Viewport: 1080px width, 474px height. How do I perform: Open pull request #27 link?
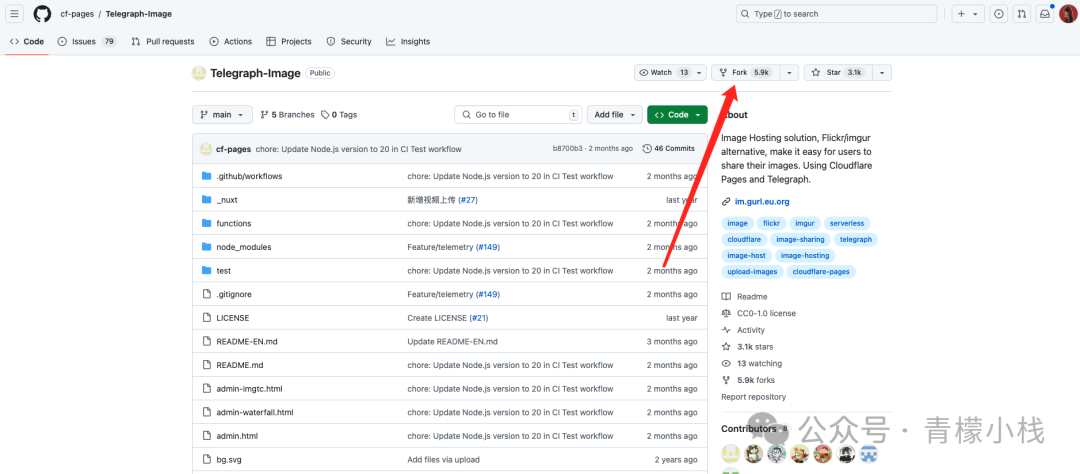pos(468,200)
